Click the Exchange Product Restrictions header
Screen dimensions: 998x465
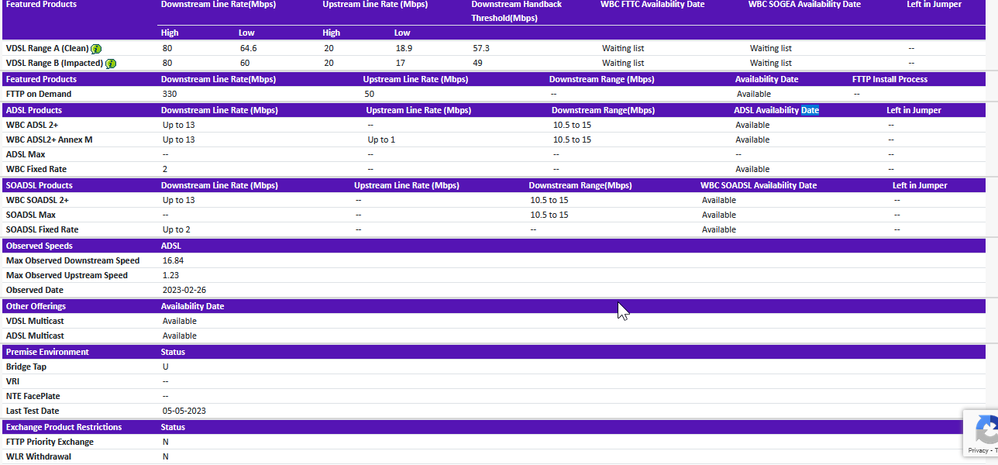coord(64,427)
